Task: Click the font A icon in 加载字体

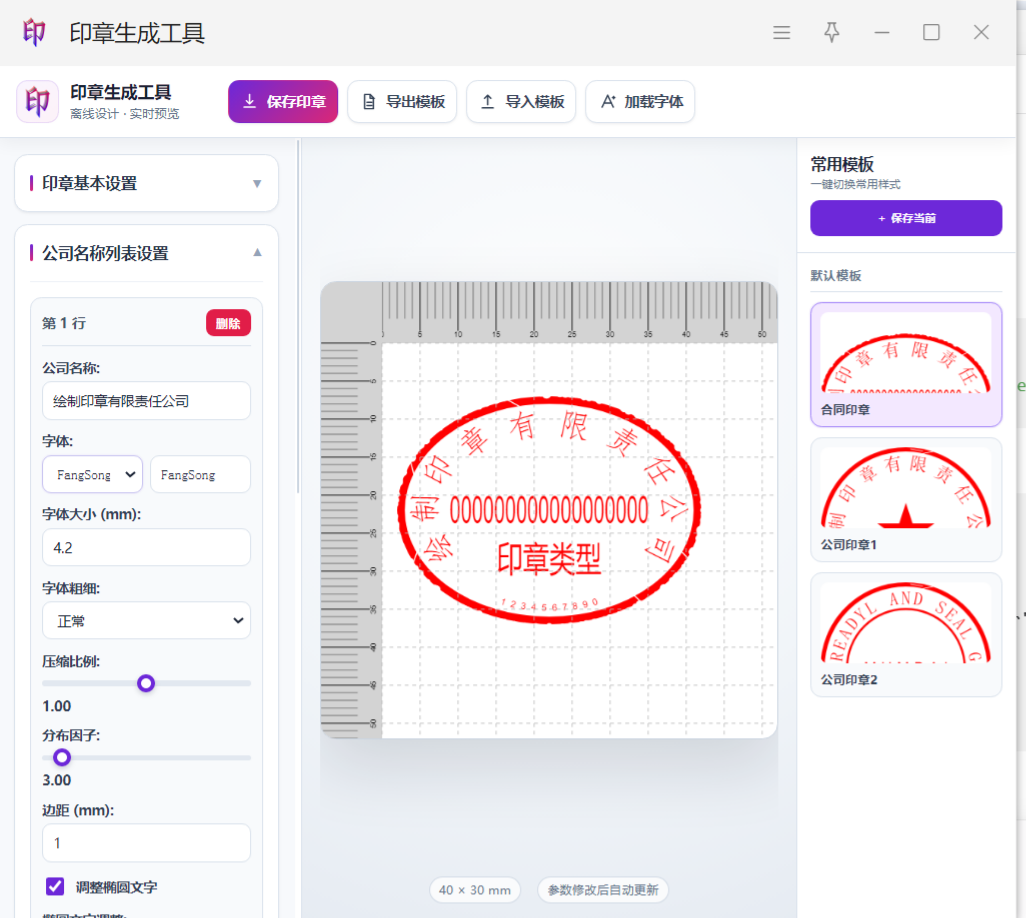Action: point(608,101)
